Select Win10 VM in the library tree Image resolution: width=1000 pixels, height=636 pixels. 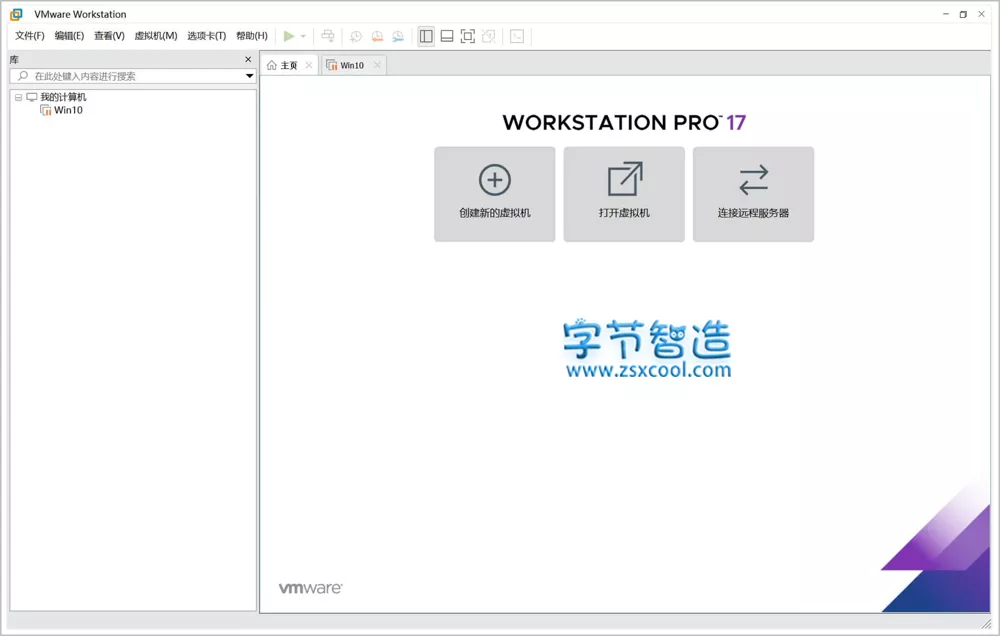pos(68,110)
